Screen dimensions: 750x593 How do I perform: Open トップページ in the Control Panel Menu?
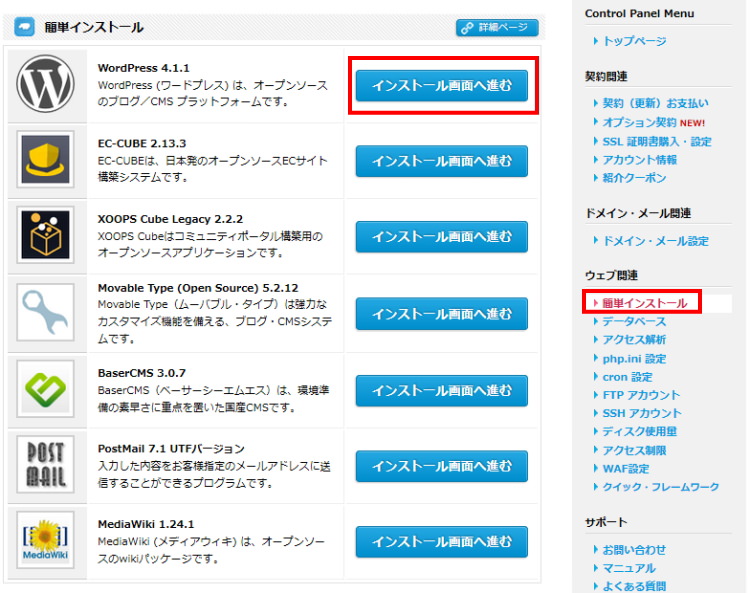[634, 41]
